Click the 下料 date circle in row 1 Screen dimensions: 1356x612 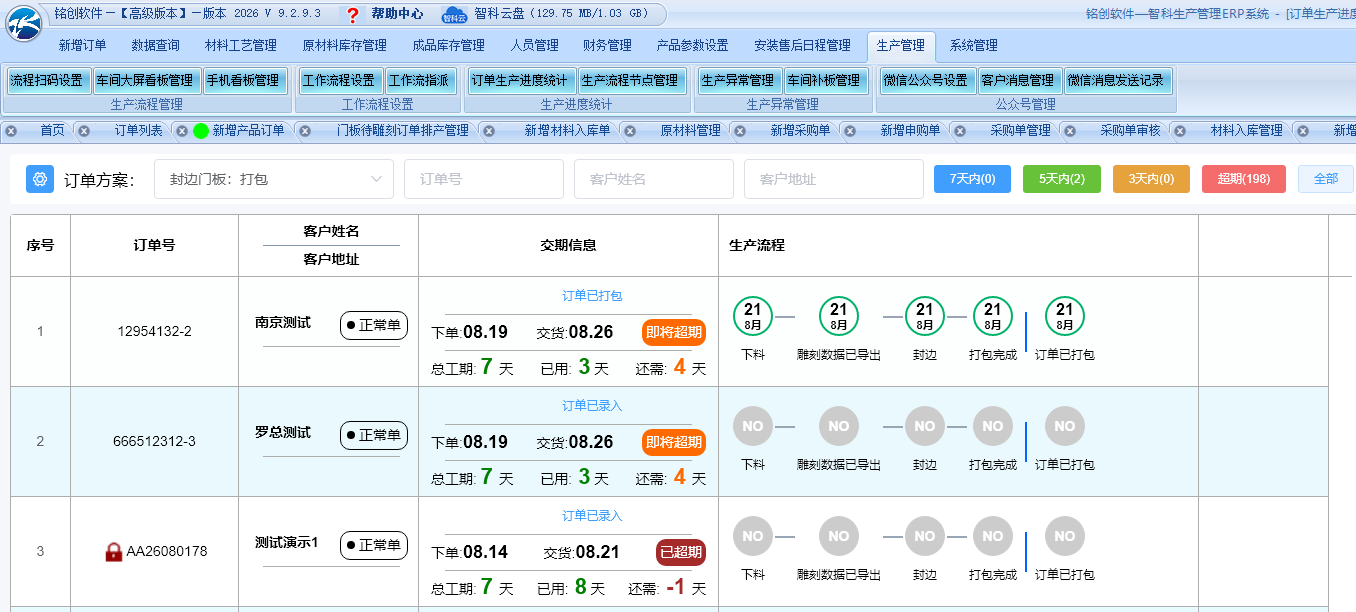click(753, 317)
